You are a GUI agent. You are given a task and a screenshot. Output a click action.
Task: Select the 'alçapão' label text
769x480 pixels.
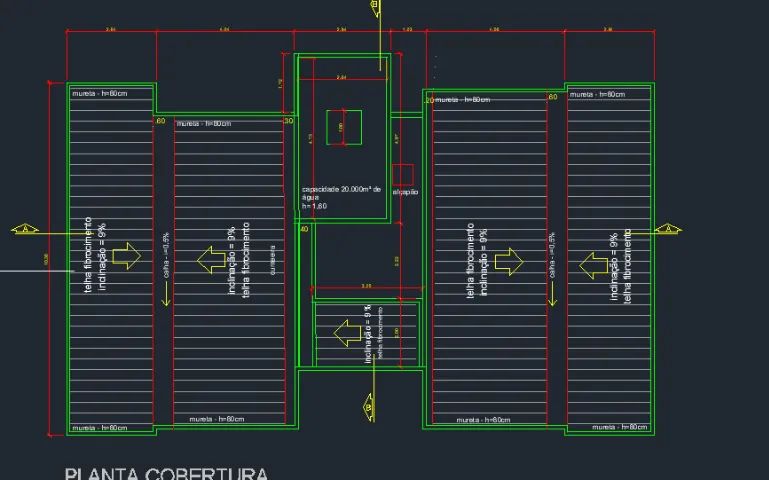point(405,192)
